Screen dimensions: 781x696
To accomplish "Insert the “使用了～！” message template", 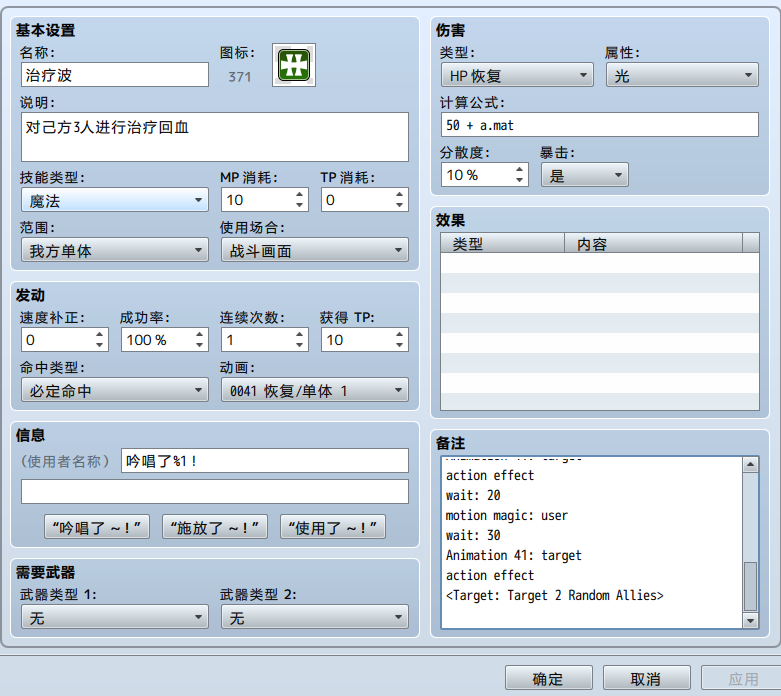I will pos(333,527).
